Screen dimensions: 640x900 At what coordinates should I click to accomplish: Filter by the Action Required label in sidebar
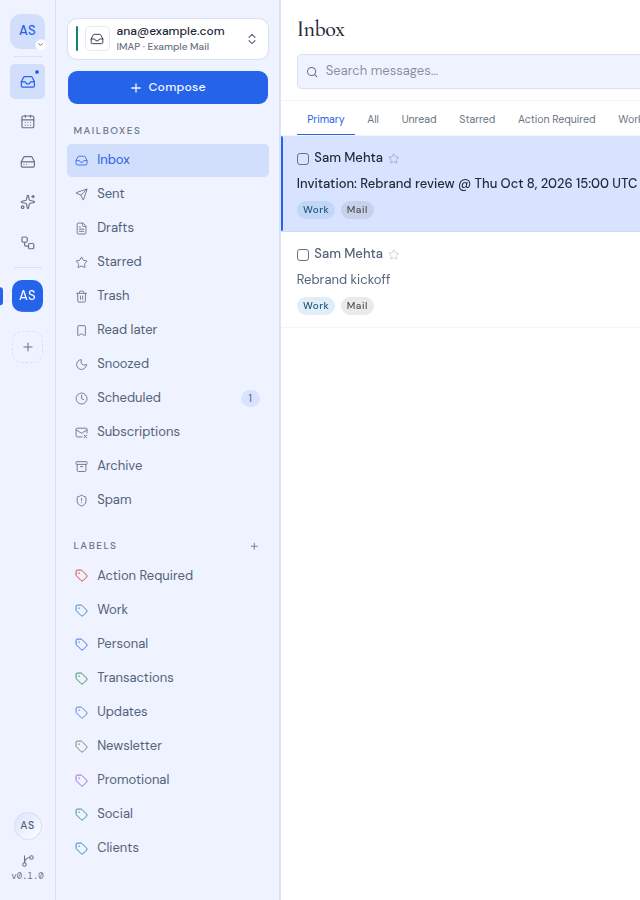tap(168, 576)
